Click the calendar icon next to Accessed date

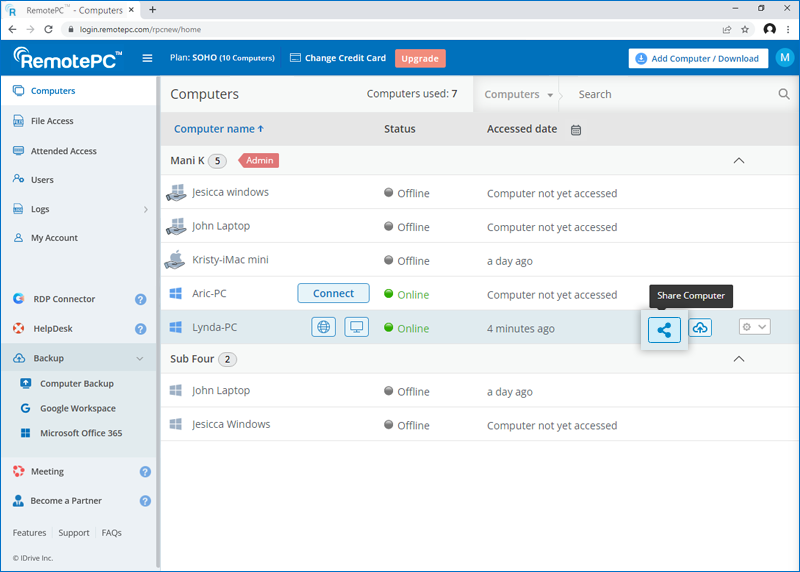pos(576,130)
